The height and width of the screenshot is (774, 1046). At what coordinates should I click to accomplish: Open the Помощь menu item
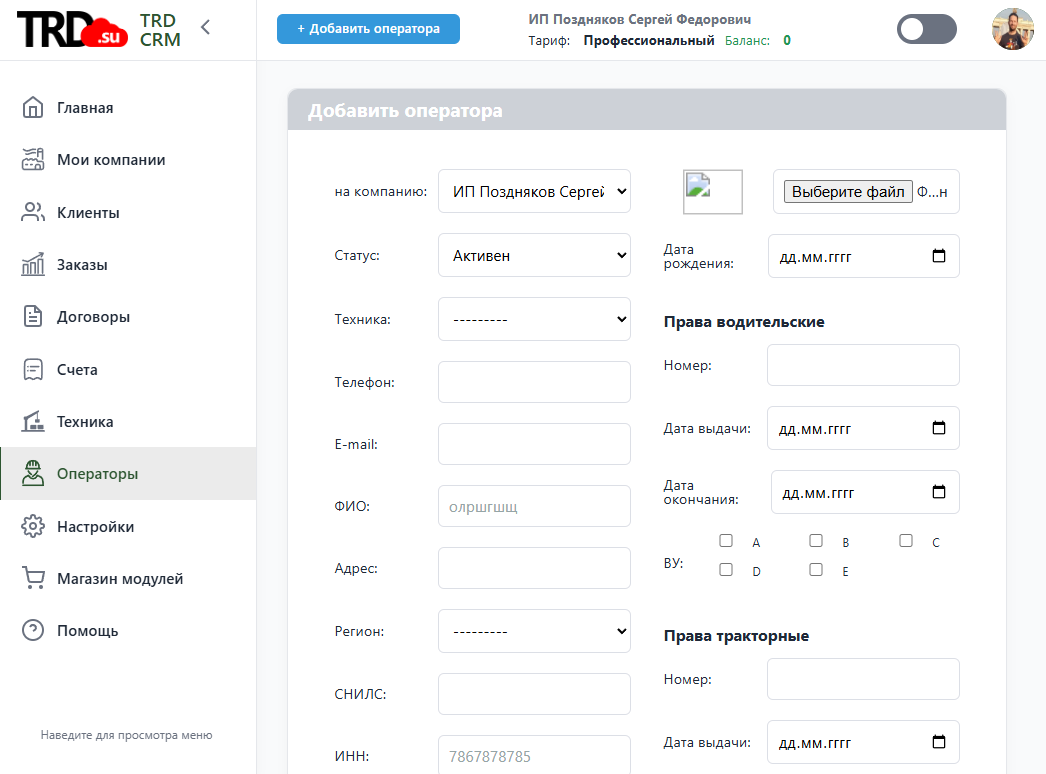[x=87, y=631]
